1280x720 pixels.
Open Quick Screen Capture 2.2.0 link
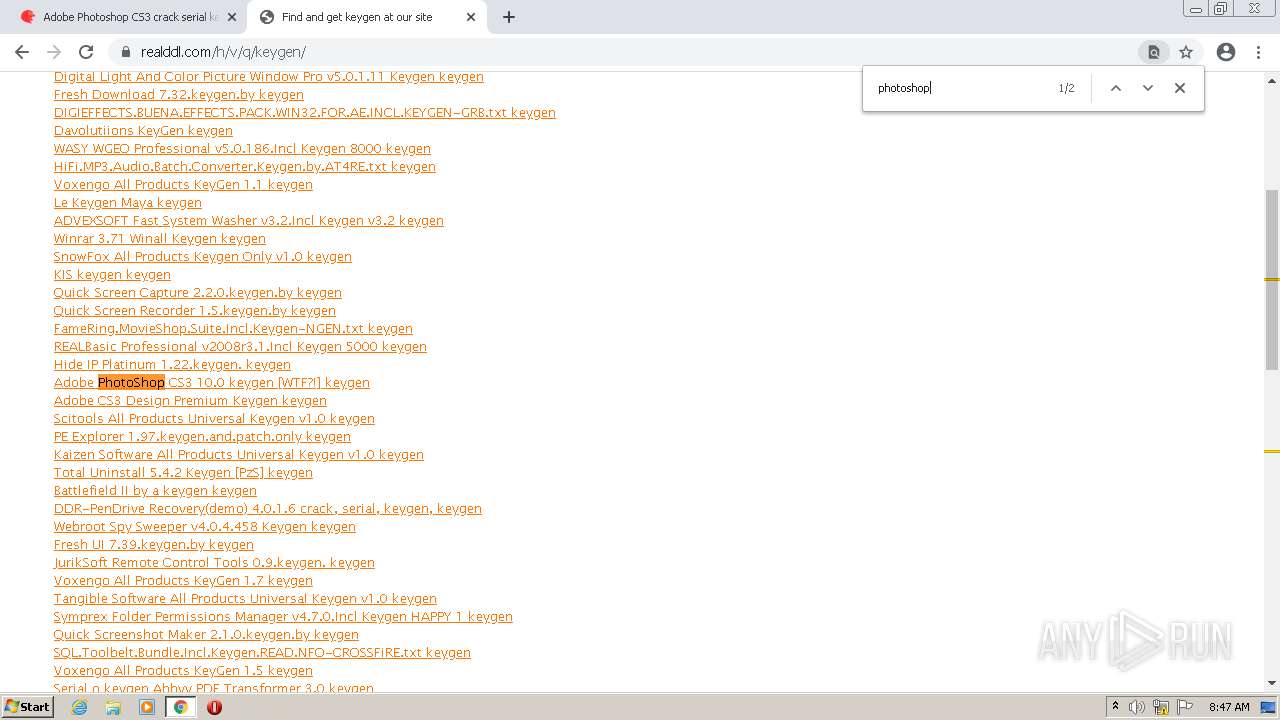click(x=198, y=293)
